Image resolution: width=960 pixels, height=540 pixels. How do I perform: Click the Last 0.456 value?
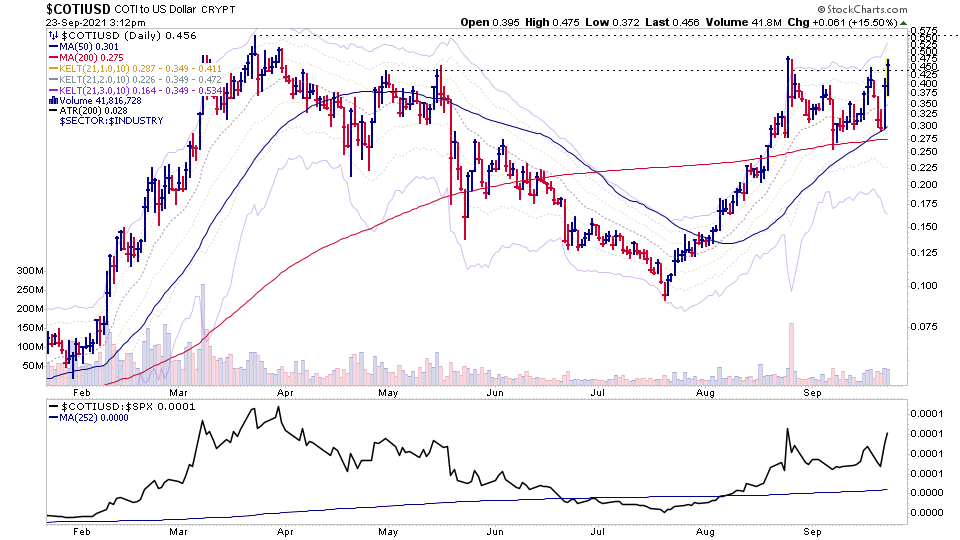672,23
